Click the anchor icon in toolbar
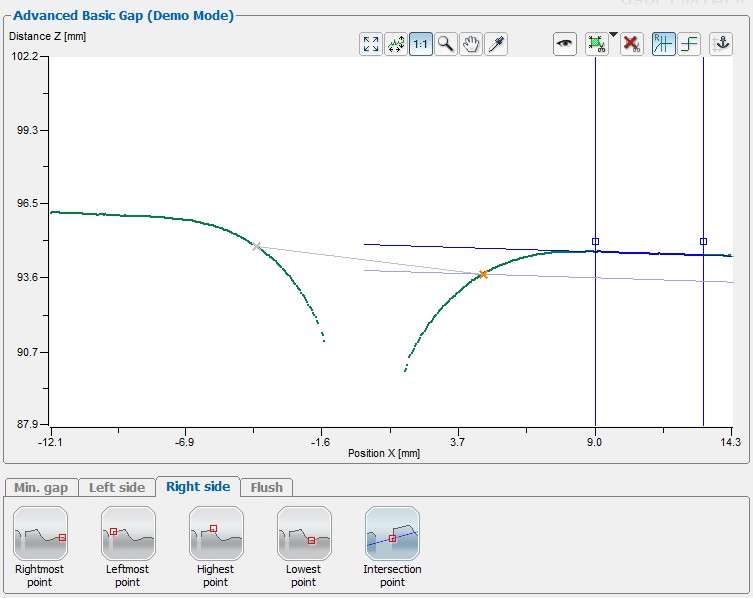Viewport: 753px width, 598px height. (721, 44)
